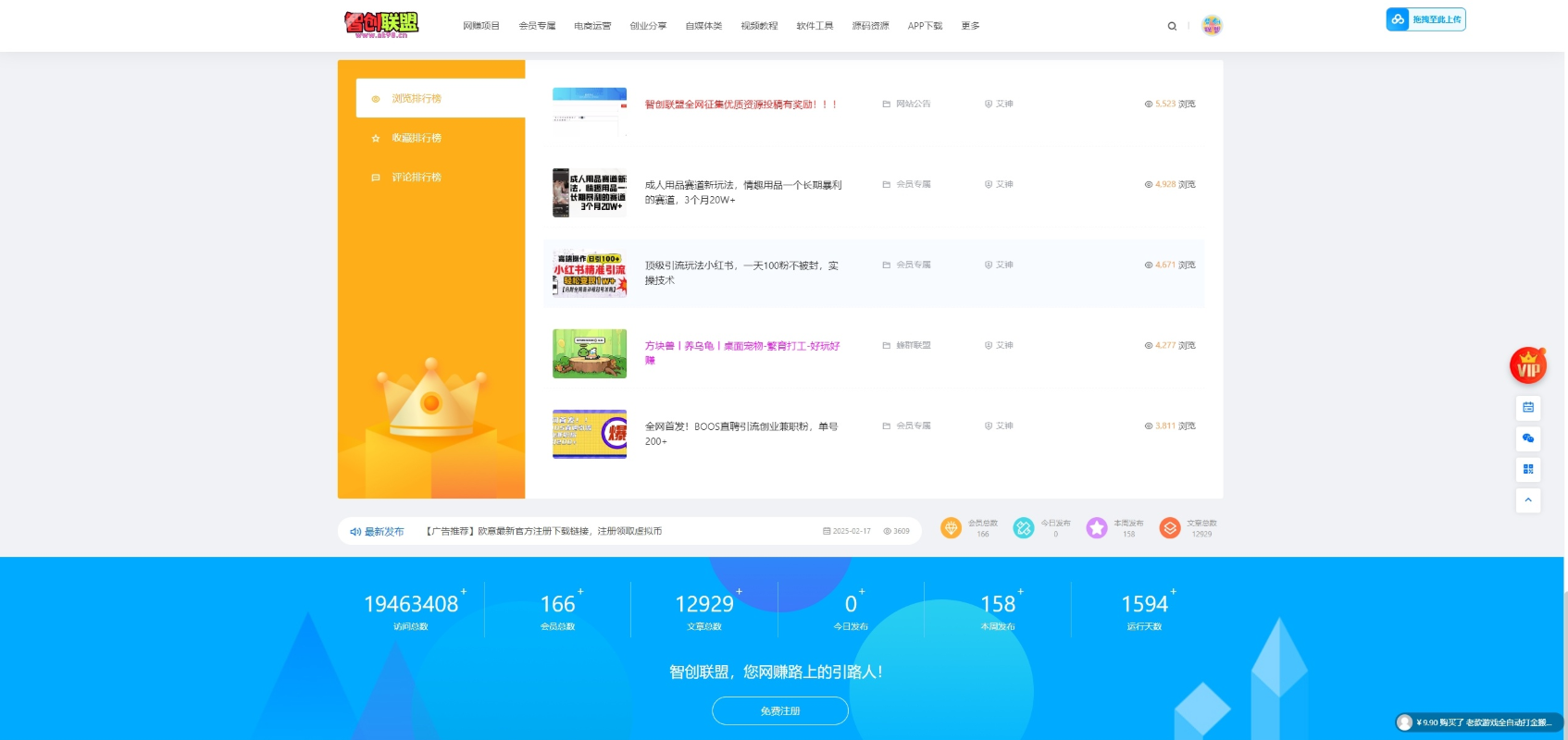
Task: Click the 12929 文章总数 counter in blue banner
Action: pyautogui.click(x=704, y=610)
